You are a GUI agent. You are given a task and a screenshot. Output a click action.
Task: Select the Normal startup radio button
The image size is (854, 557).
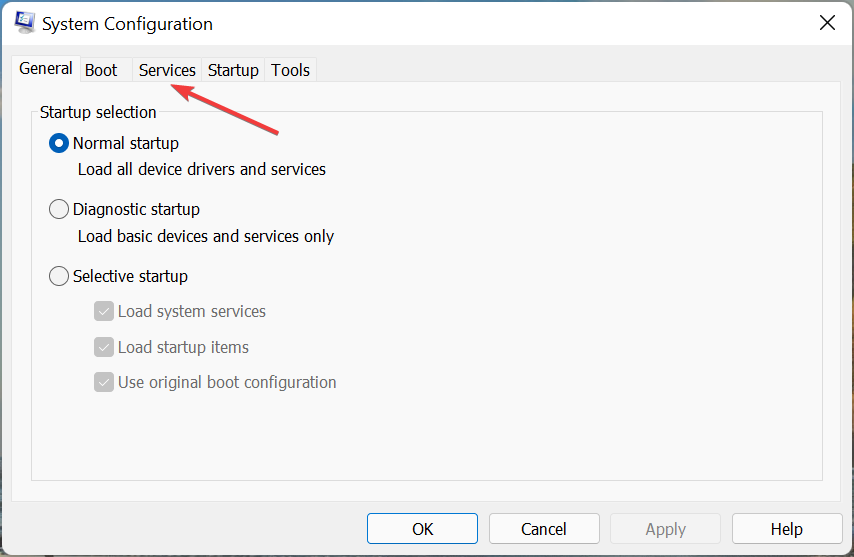tap(59, 143)
